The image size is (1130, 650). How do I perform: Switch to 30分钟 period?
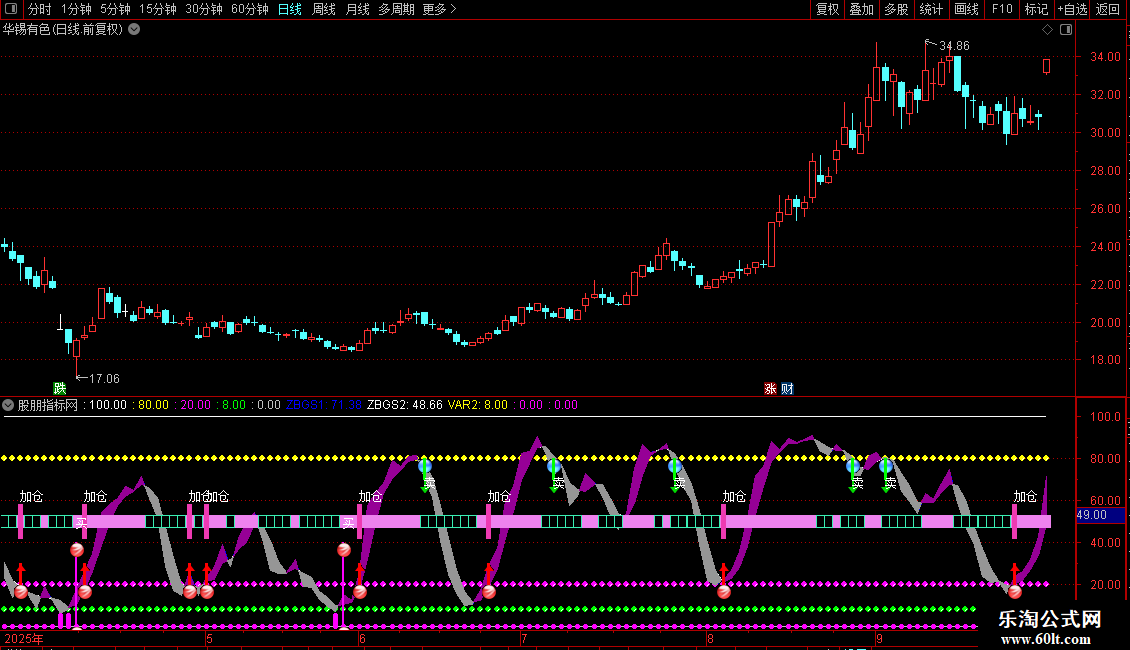point(203,9)
